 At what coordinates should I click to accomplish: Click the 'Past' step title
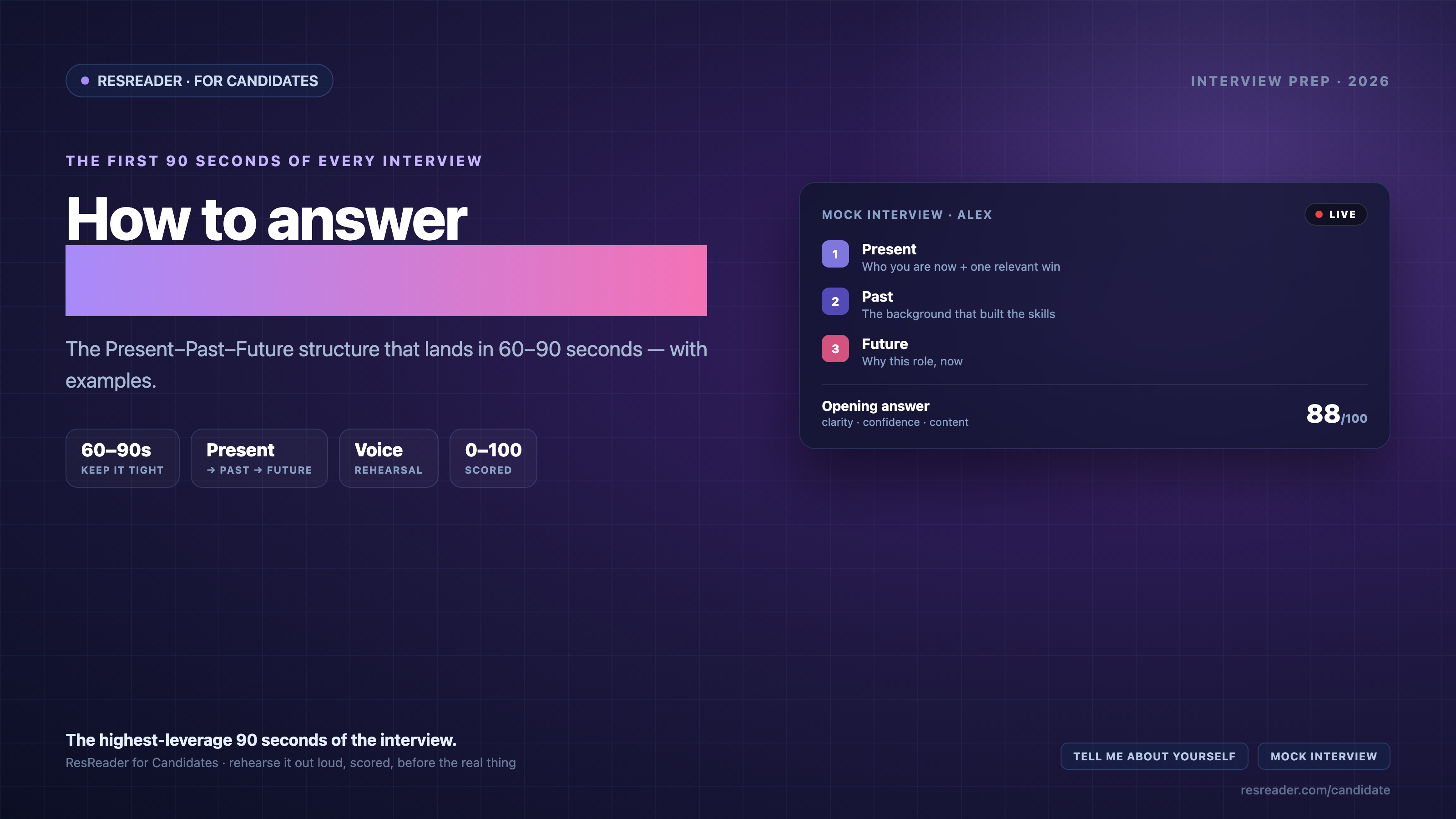(877, 297)
